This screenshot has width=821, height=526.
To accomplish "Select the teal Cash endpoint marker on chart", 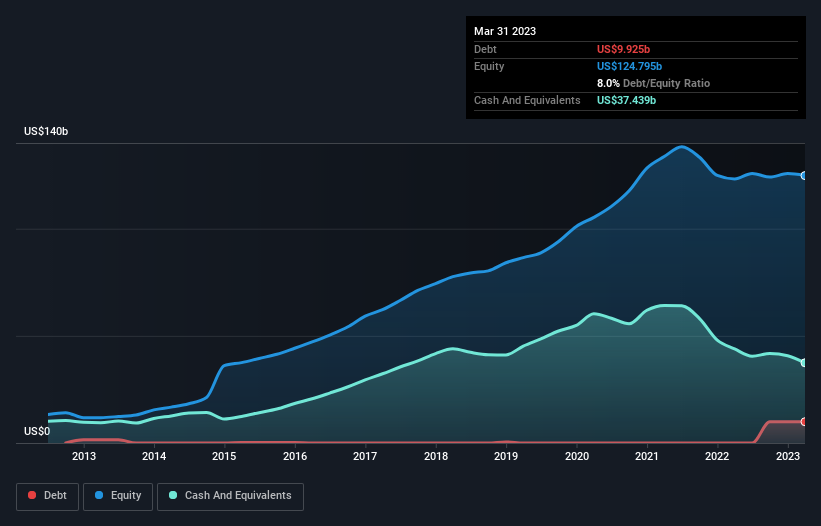I will (804, 363).
